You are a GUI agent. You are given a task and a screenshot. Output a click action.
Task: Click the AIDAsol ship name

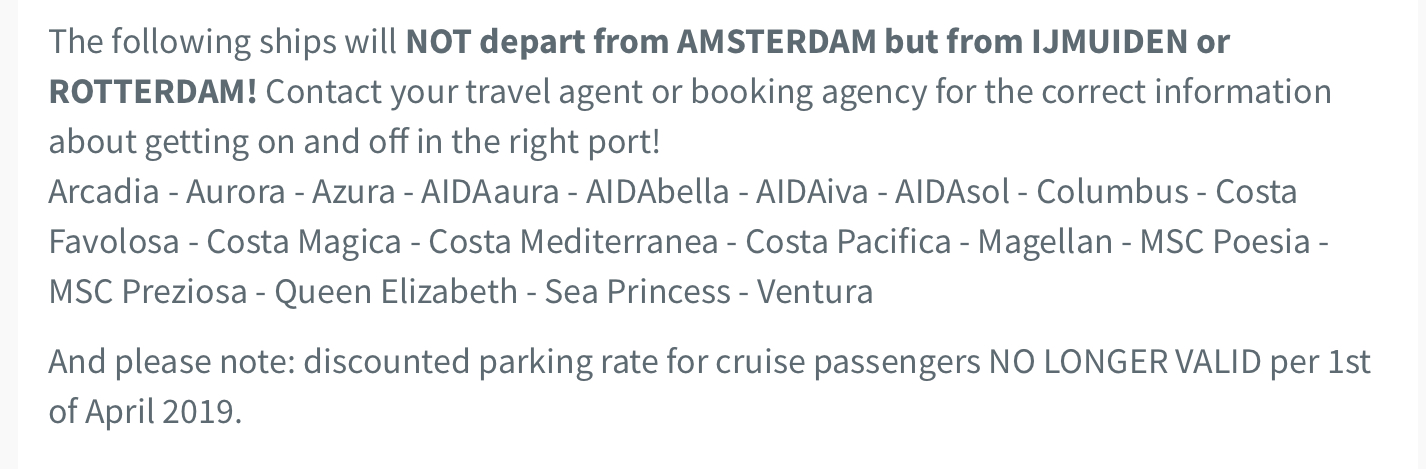[952, 191]
